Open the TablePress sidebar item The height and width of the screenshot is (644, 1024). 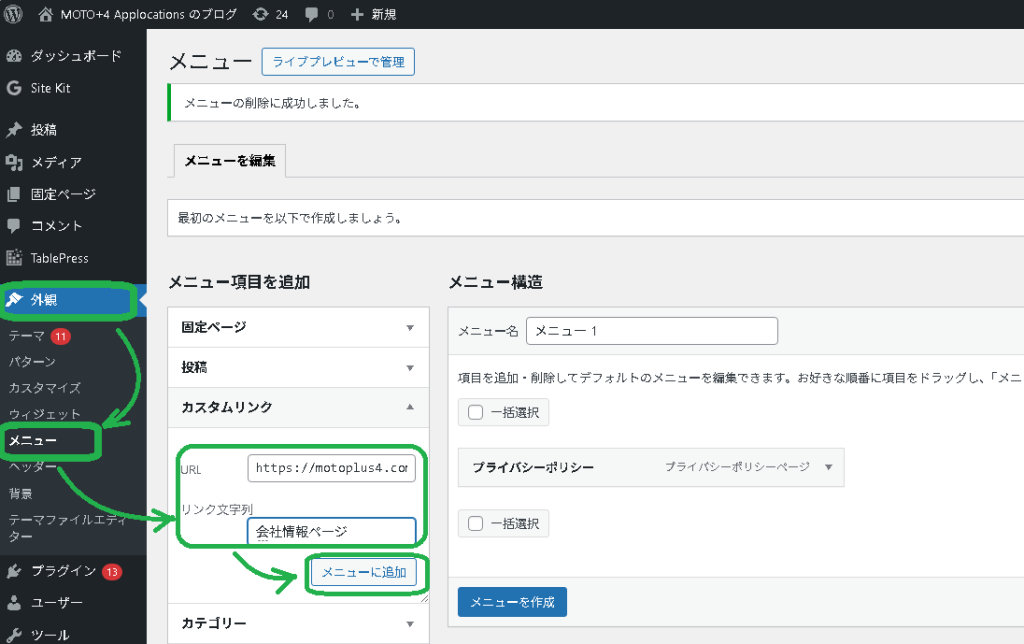click(x=59, y=258)
